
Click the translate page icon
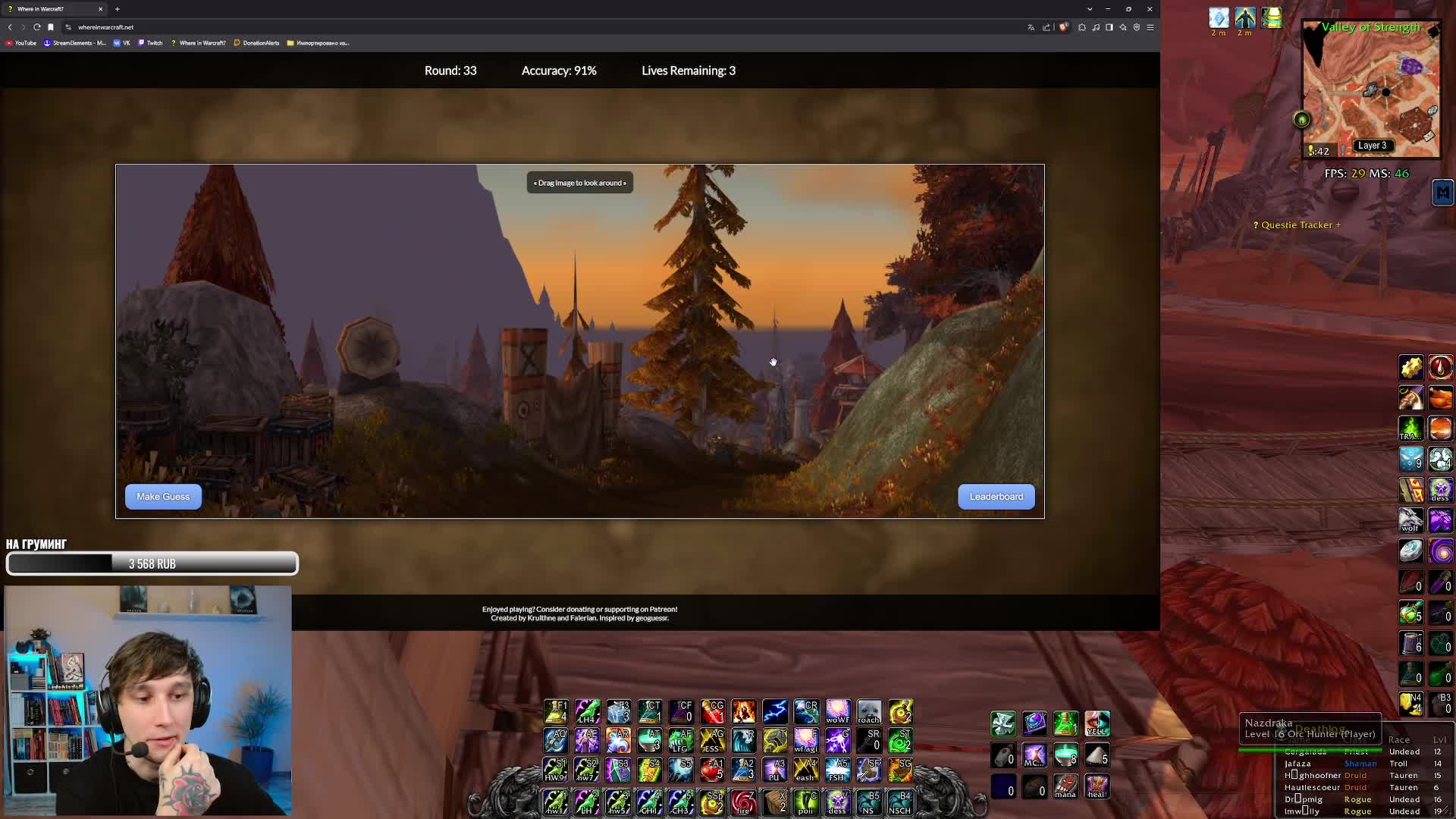1031,27
